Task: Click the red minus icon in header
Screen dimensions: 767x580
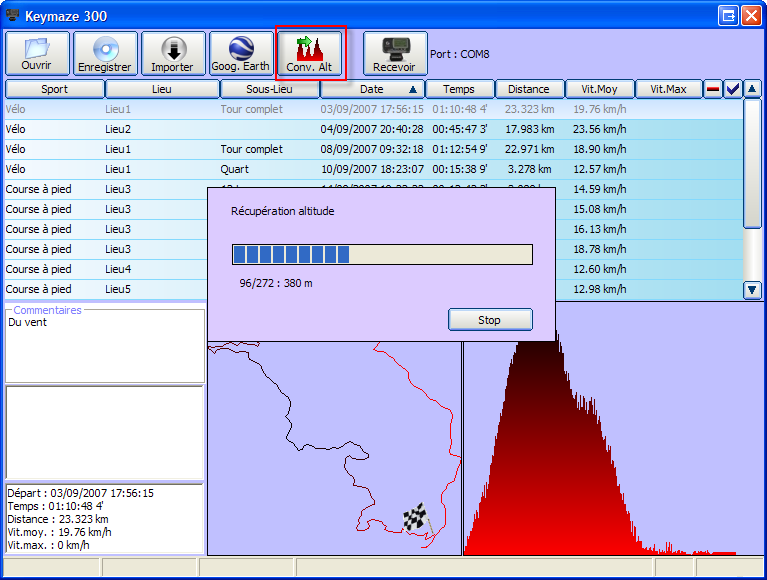Action: pos(713,89)
